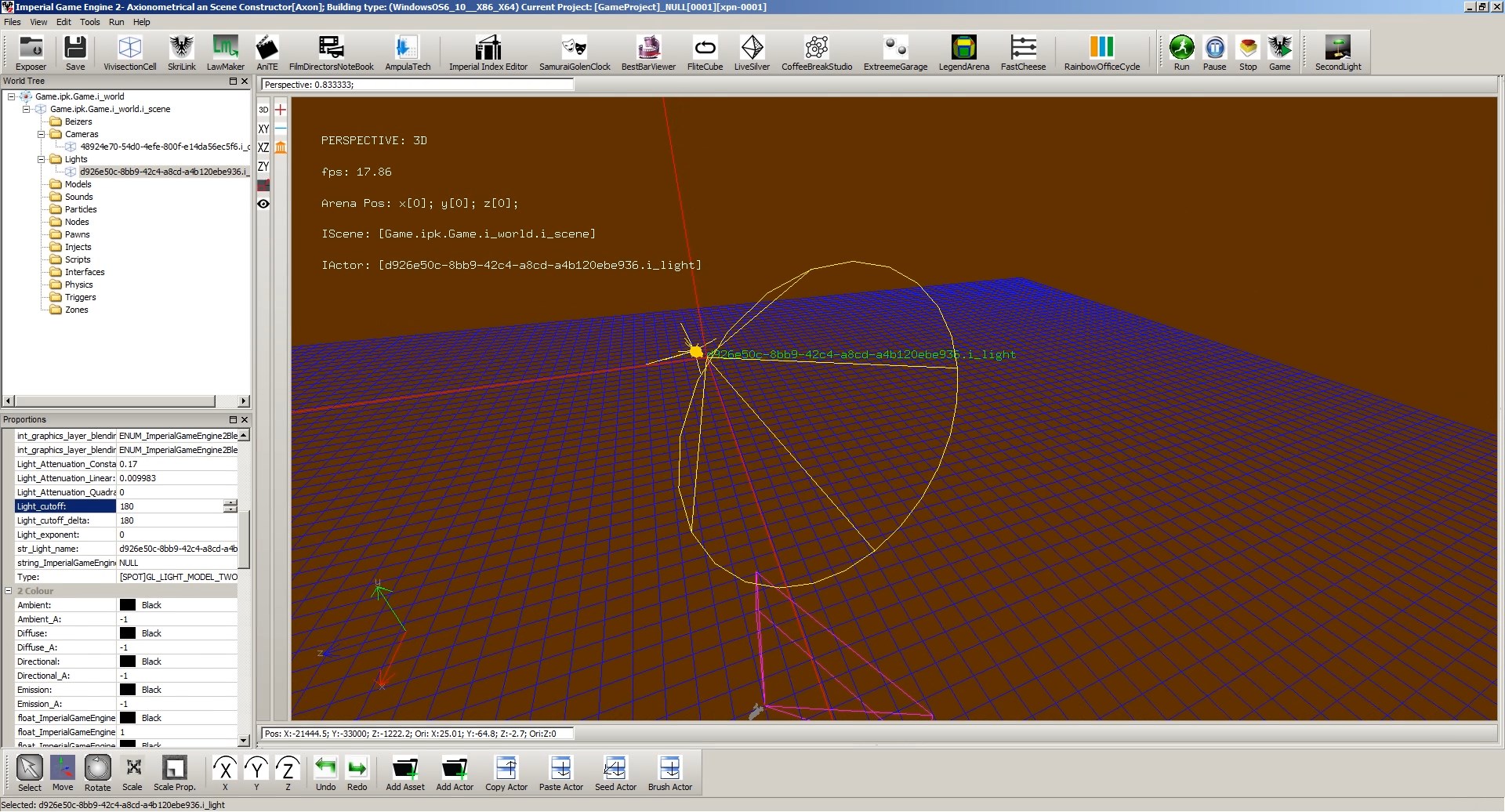
Task: Activate the Scale tool
Action: [x=132, y=774]
